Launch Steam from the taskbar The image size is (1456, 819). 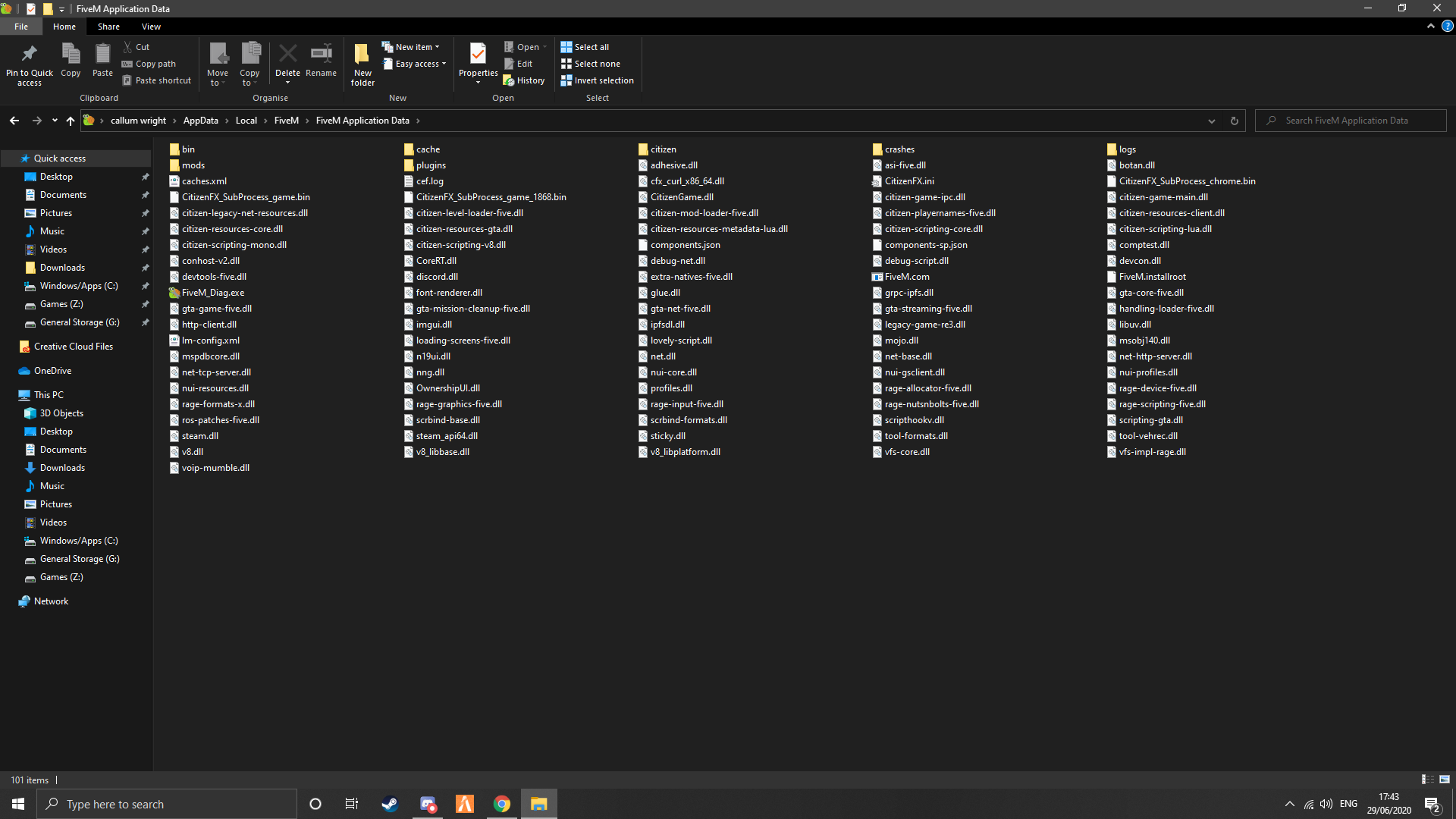(x=389, y=803)
